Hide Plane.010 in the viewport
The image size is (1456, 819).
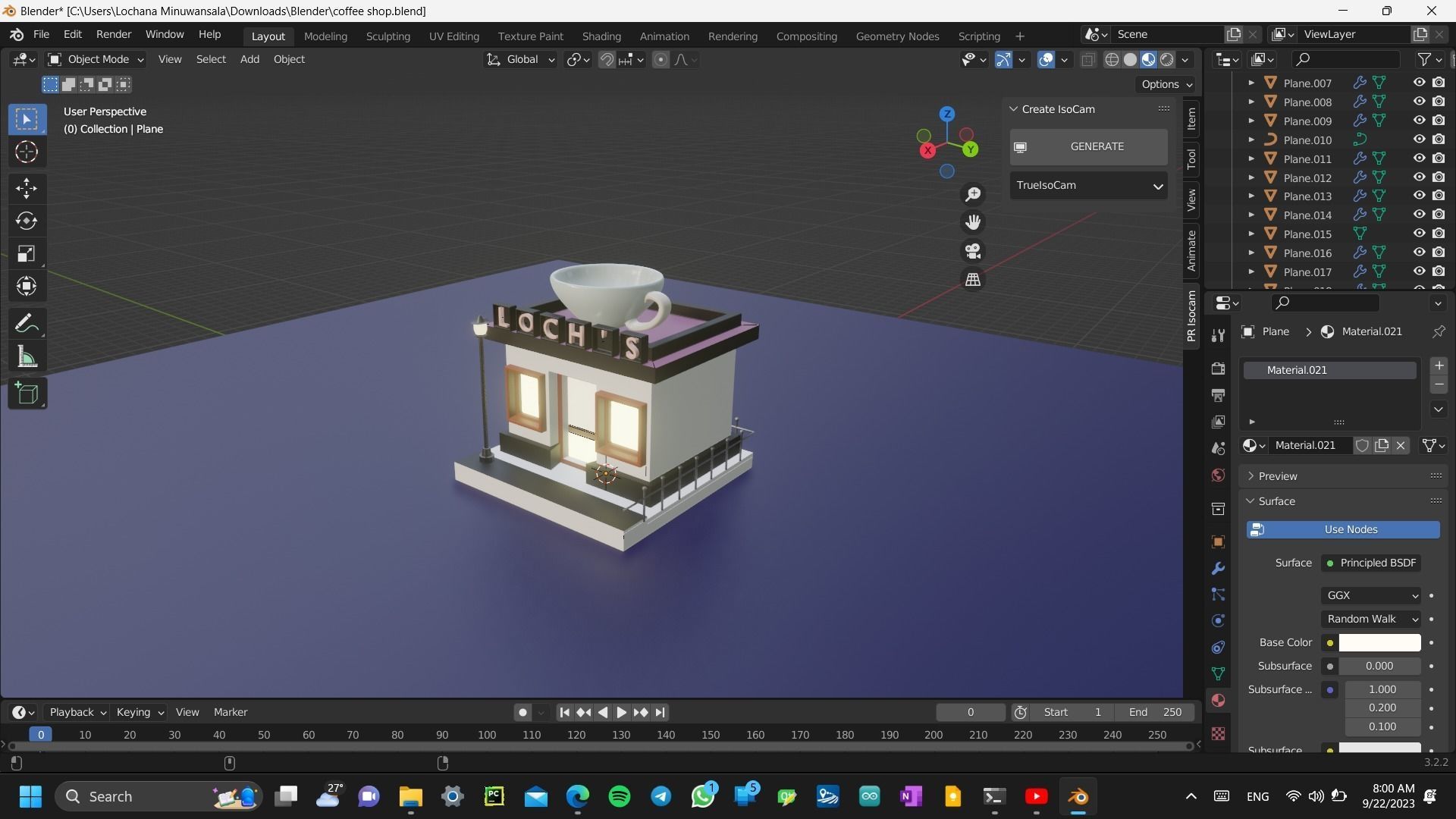pyautogui.click(x=1419, y=140)
